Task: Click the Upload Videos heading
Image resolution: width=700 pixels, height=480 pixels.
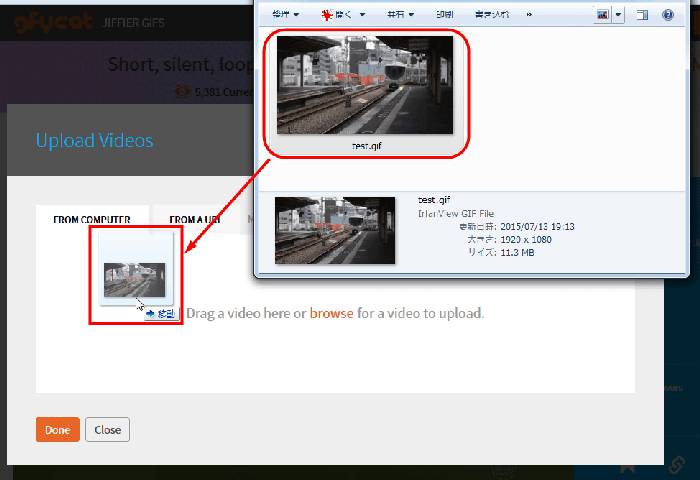Action: (x=95, y=141)
